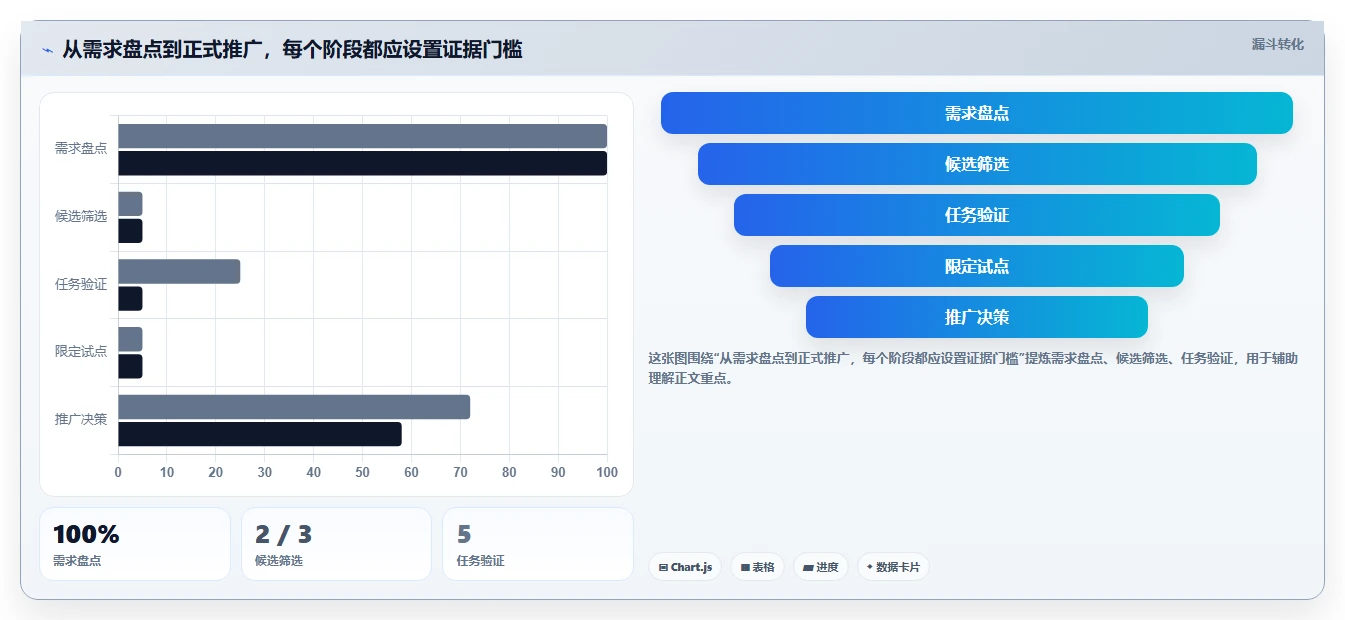Click the 需求盘点 y-axis label in chart
1345x620 pixels.
click(81, 149)
